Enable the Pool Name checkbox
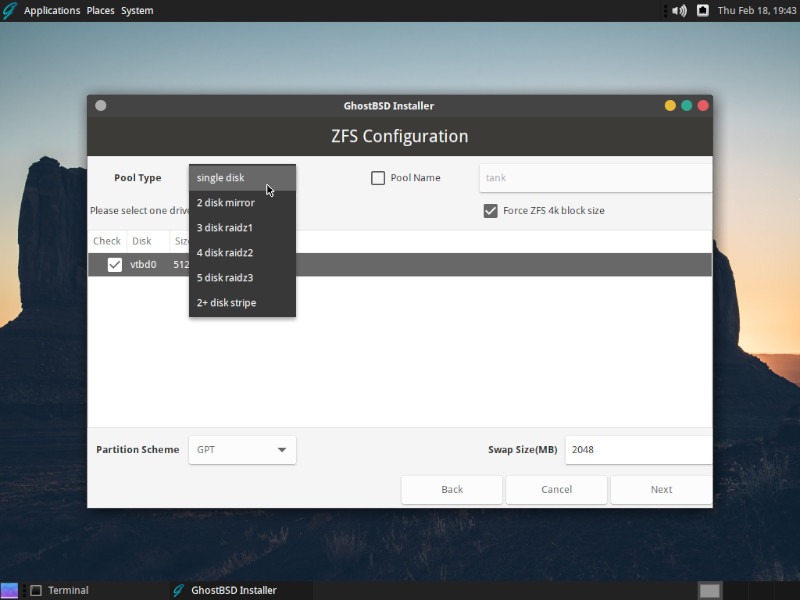800x600 pixels. 377,177
